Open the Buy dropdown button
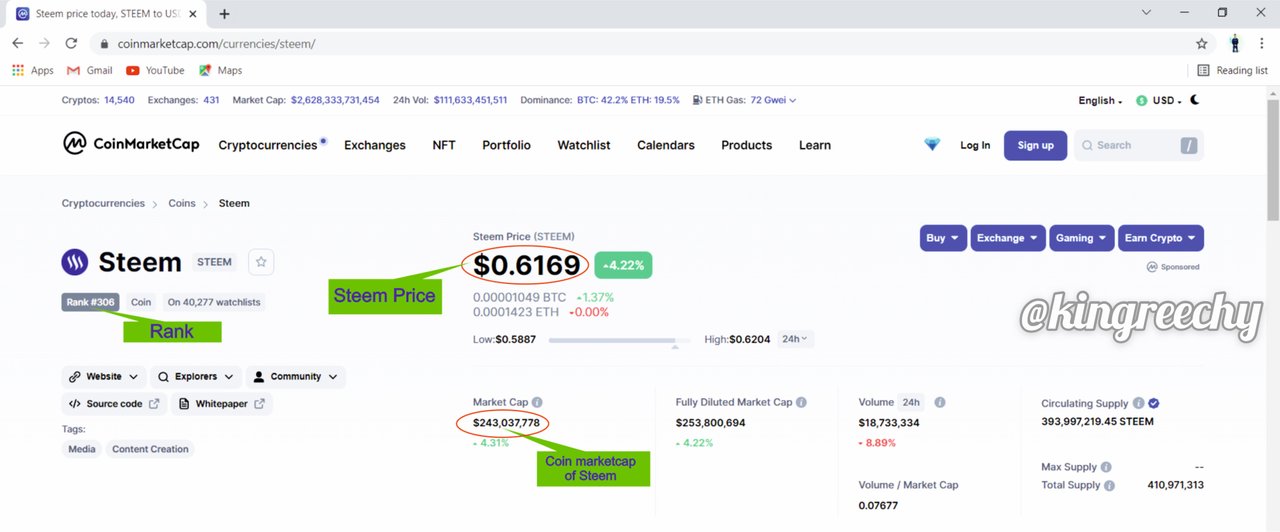The width and height of the screenshot is (1280, 532). point(943,238)
